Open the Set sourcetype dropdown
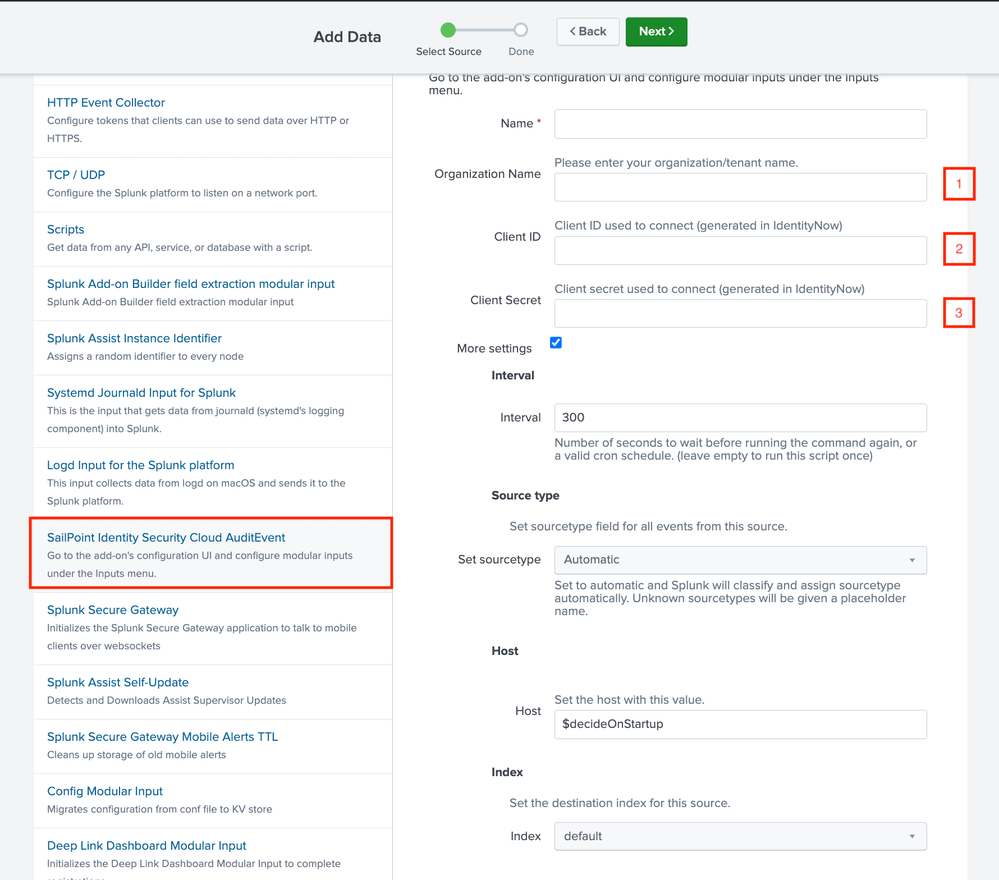The width and height of the screenshot is (999, 880). [740, 560]
